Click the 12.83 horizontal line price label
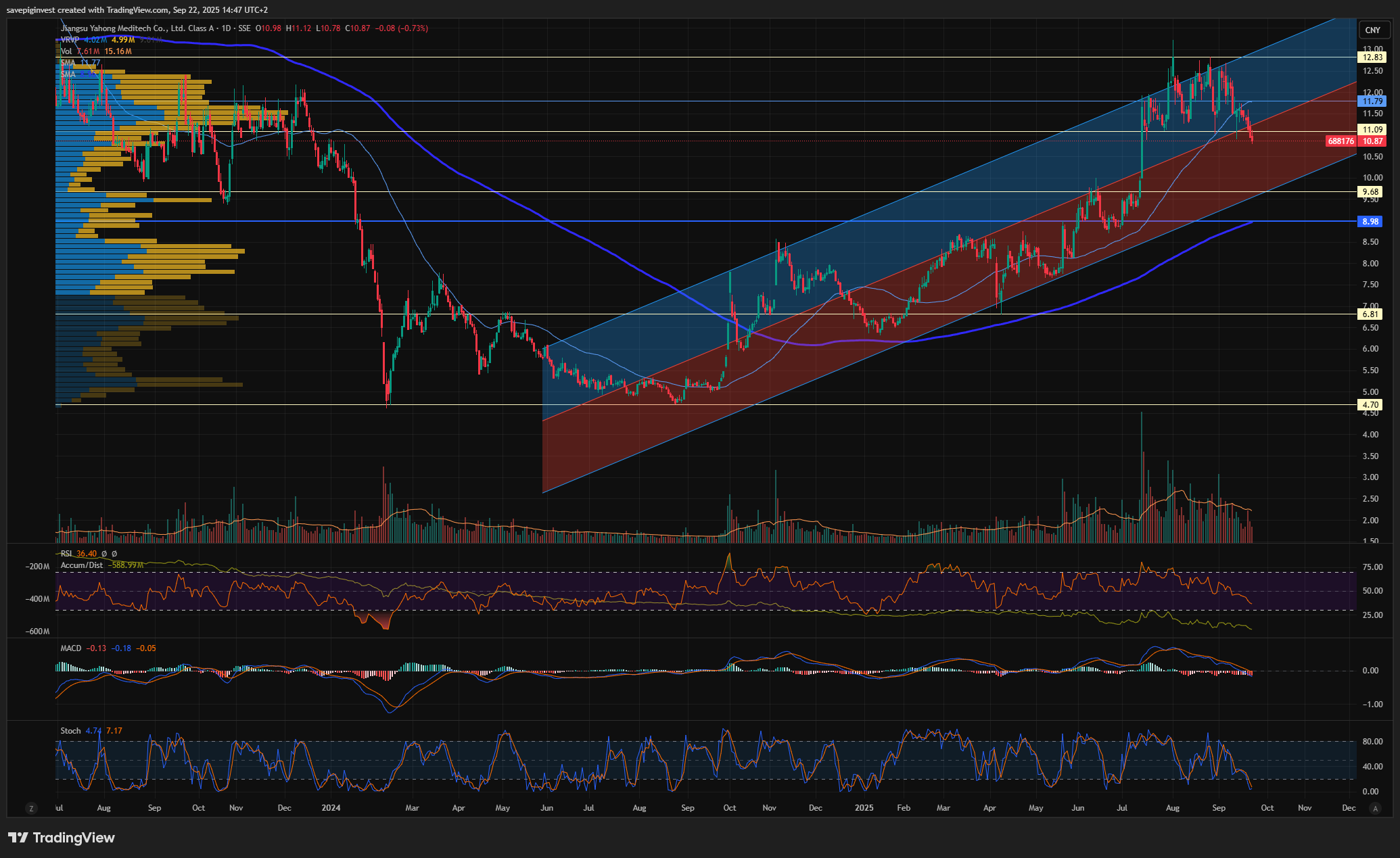The image size is (1400, 858). (1372, 58)
